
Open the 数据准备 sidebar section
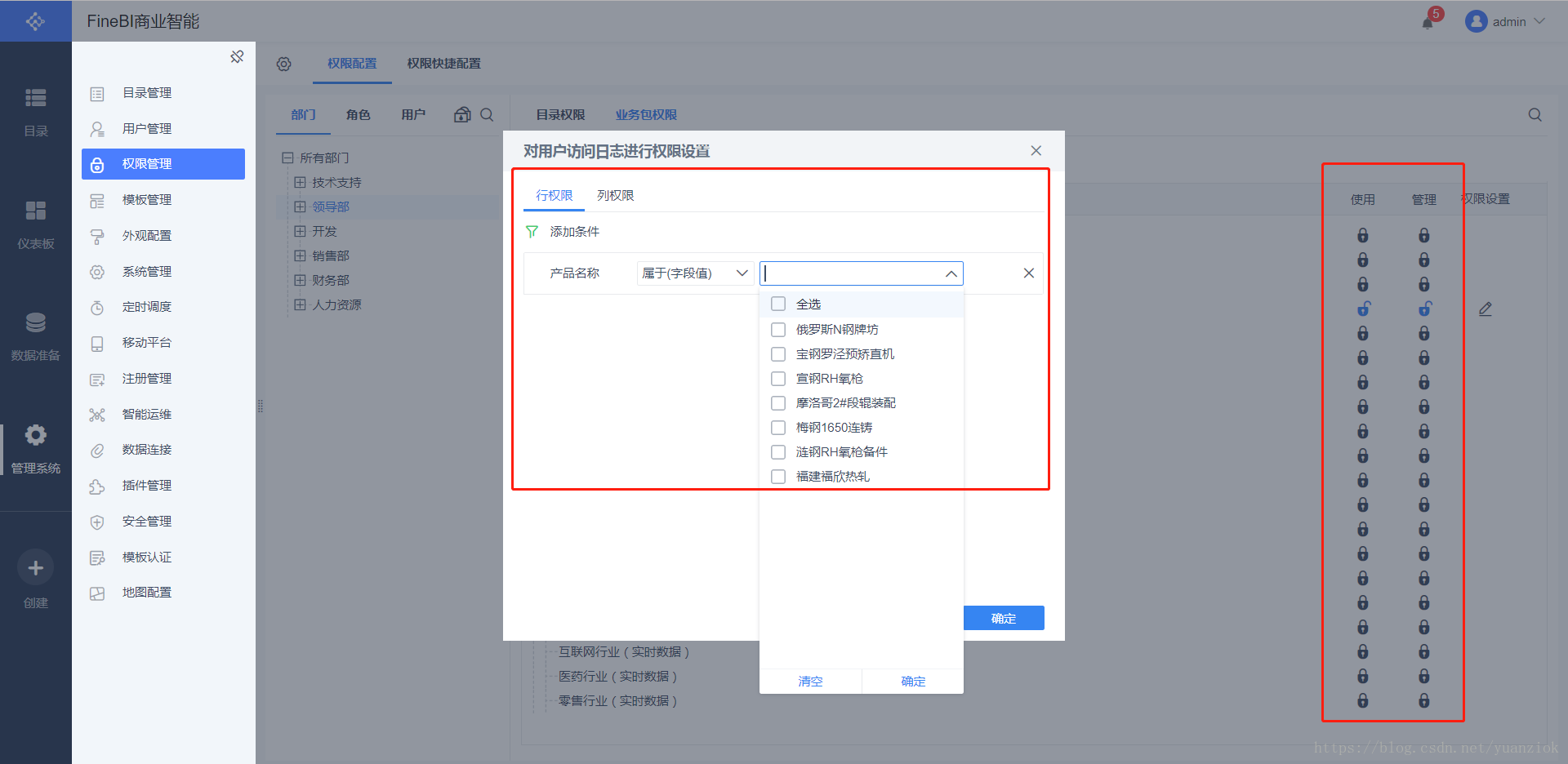pos(35,336)
